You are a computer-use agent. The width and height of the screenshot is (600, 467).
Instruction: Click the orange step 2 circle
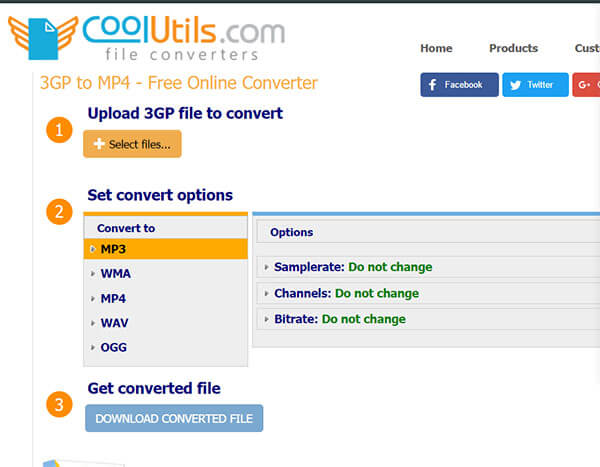point(60,211)
